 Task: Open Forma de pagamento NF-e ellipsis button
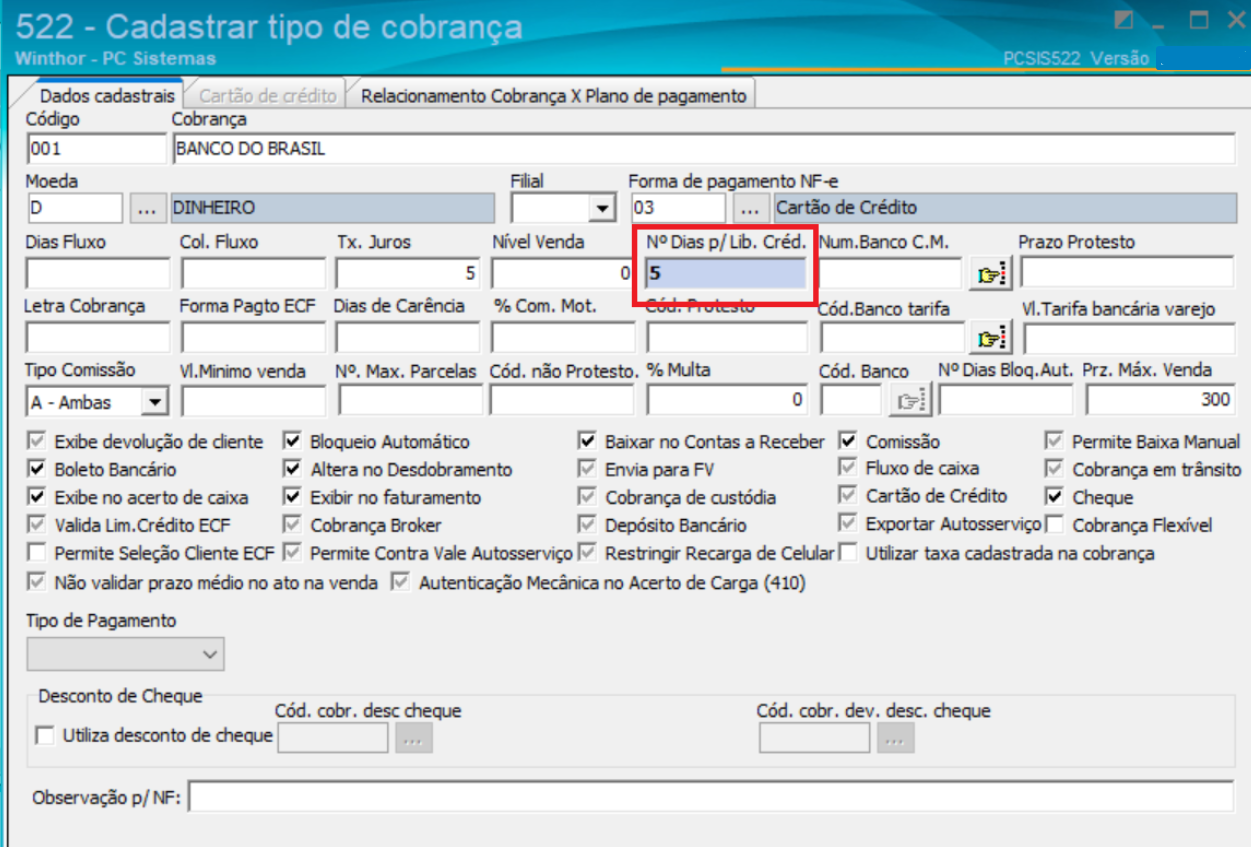tap(750, 208)
